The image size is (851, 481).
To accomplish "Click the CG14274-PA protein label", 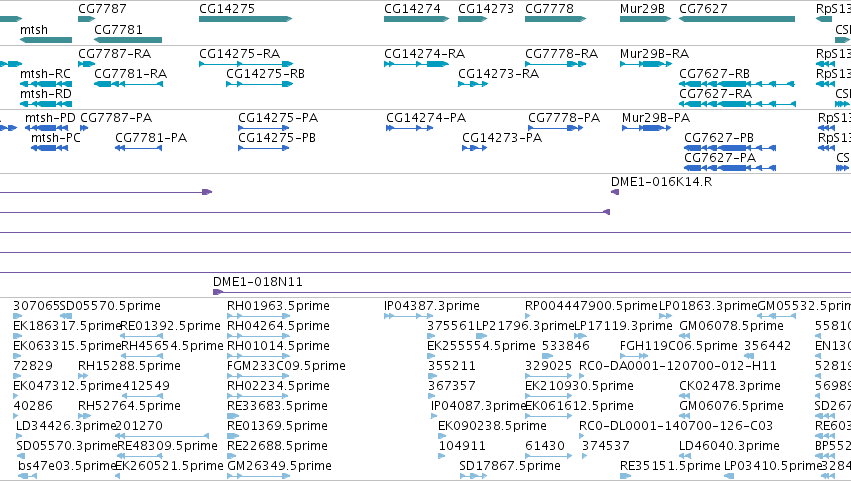I will pos(426,118).
